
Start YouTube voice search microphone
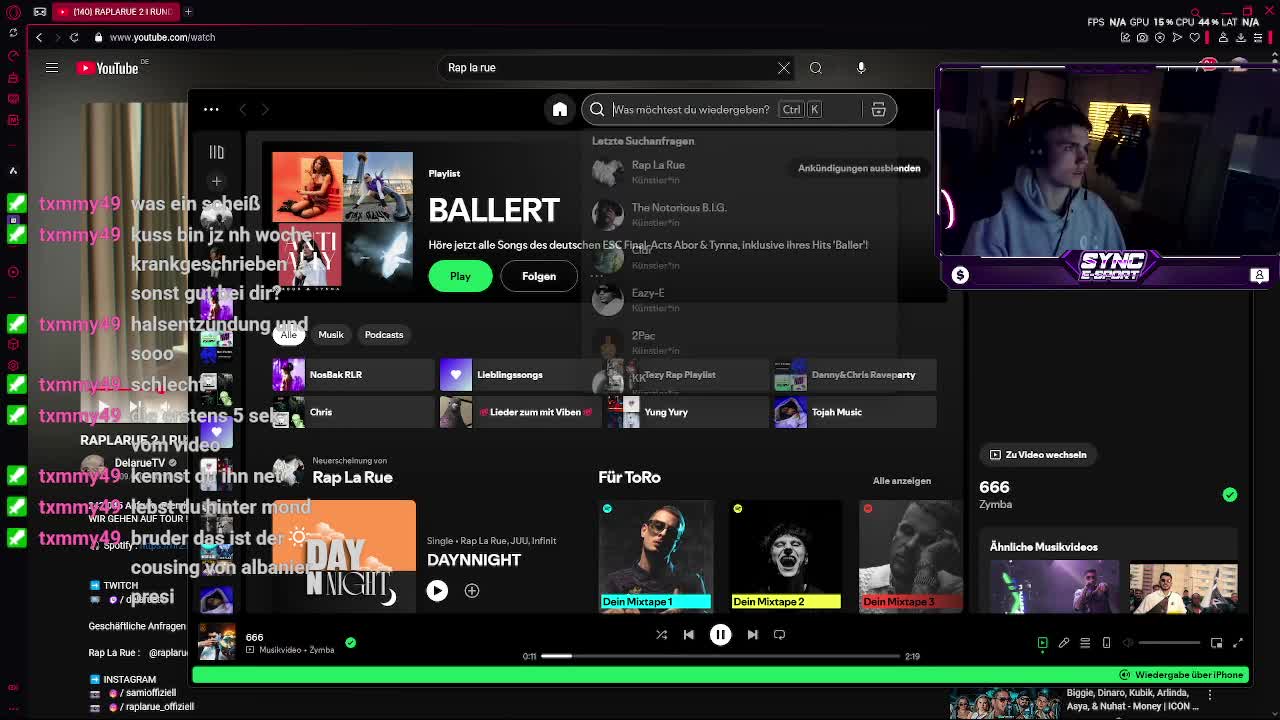[x=861, y=68]
